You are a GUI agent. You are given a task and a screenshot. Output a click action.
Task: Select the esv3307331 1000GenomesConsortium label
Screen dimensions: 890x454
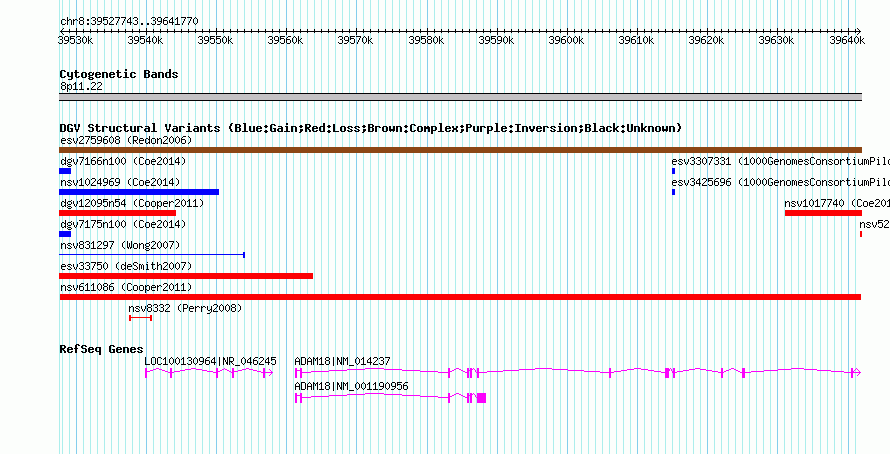tap(780, 161)
